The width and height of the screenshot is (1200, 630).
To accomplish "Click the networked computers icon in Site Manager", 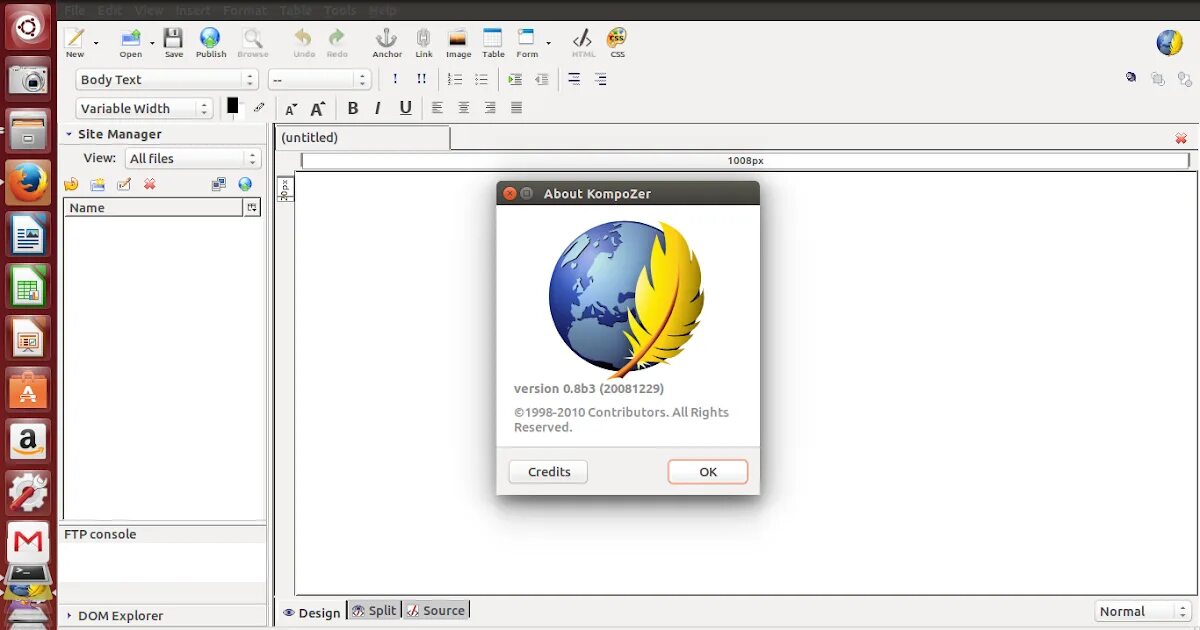I will point(219,184).
